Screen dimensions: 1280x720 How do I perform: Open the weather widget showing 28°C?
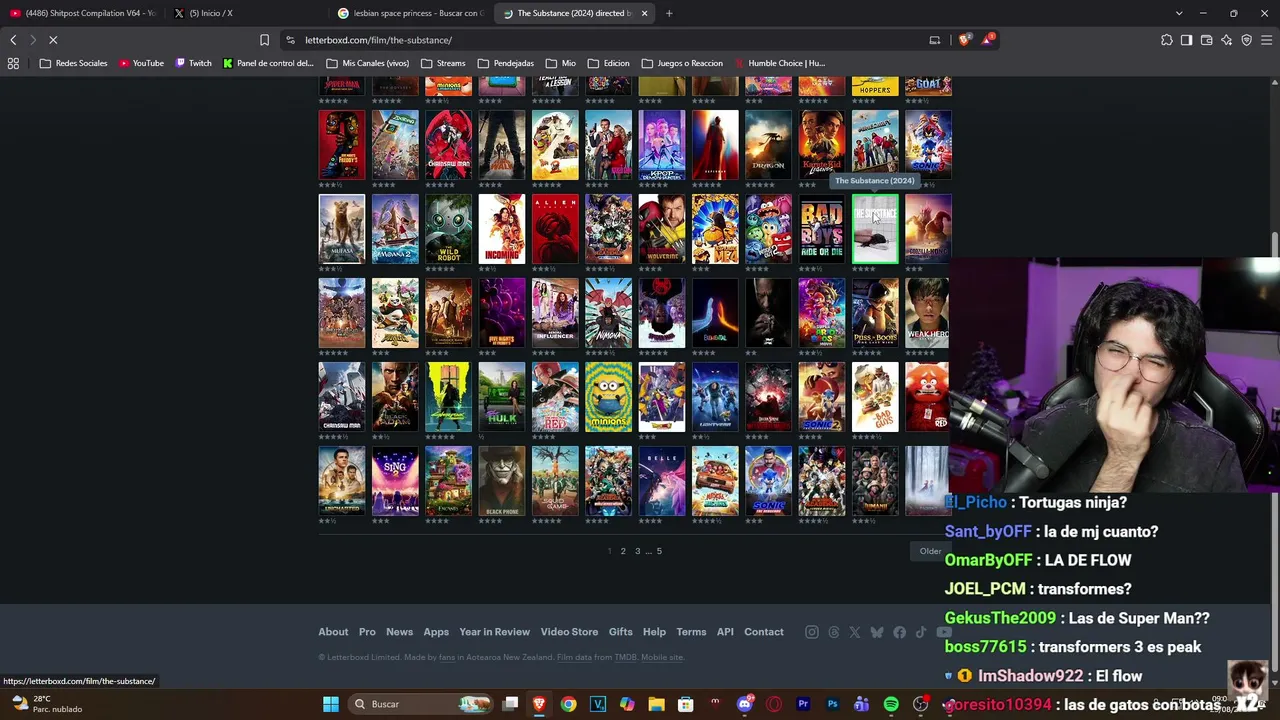pos(46,704)
